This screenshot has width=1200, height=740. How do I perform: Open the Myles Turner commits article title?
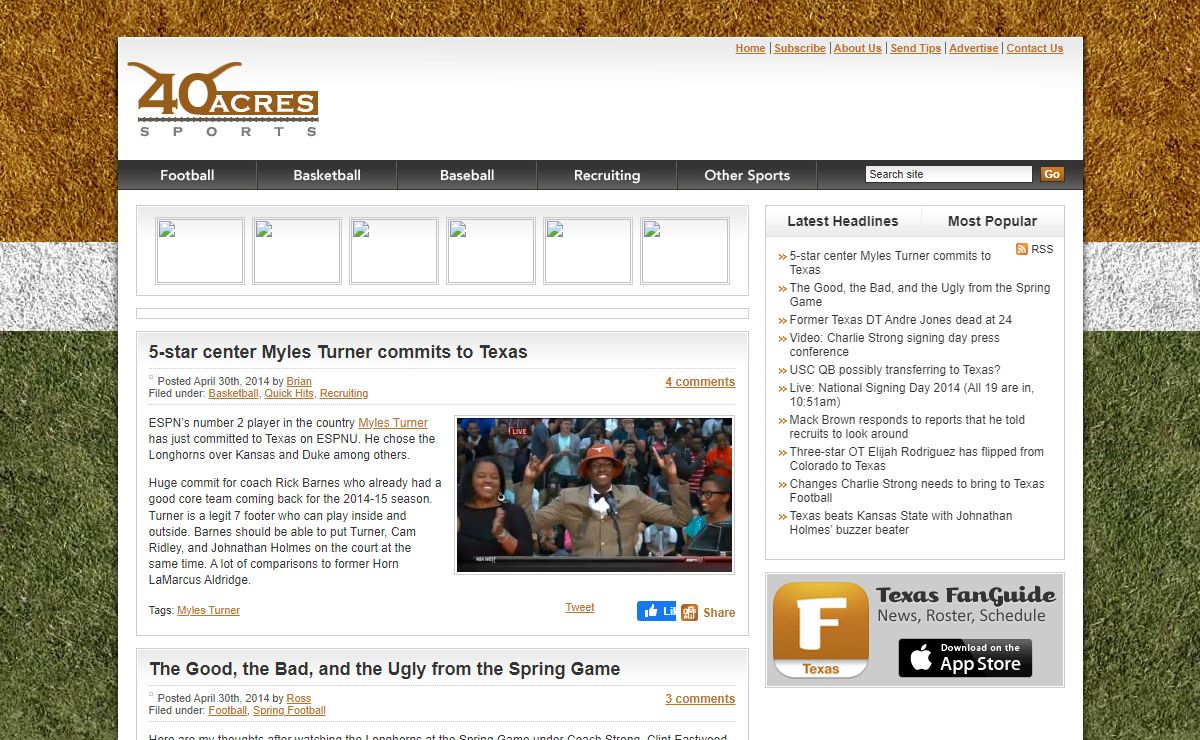338,352
